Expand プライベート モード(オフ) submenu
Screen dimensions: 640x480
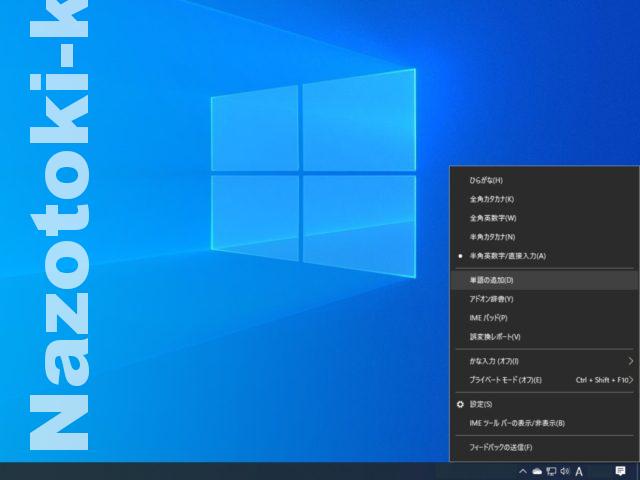click(631, 380)
